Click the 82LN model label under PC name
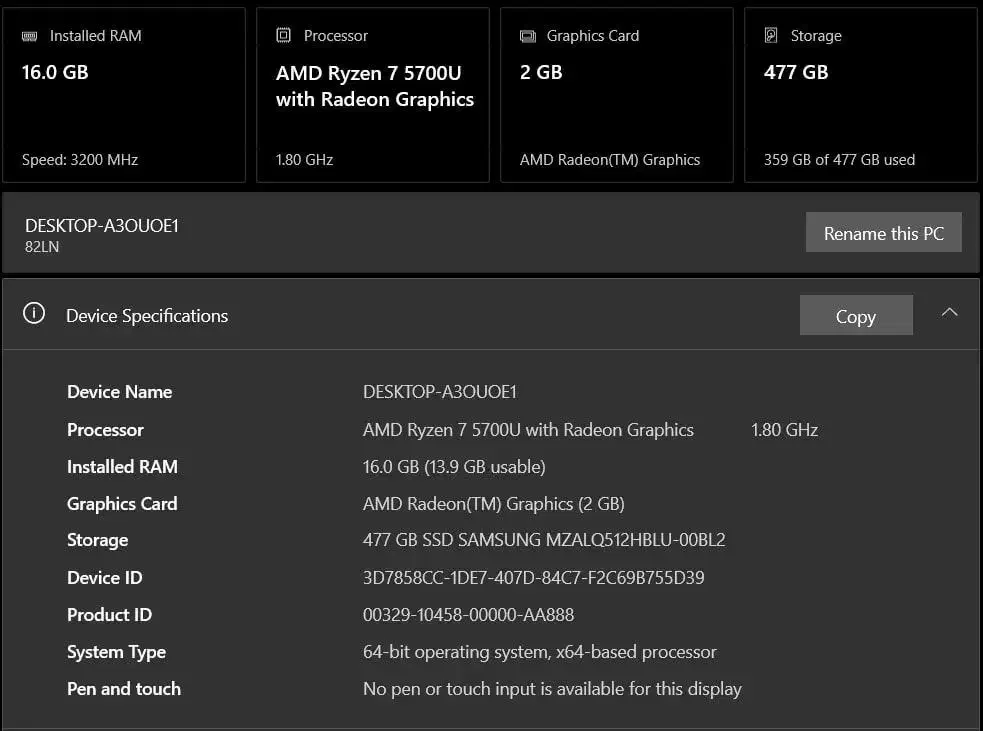 (x=42, y=247)
